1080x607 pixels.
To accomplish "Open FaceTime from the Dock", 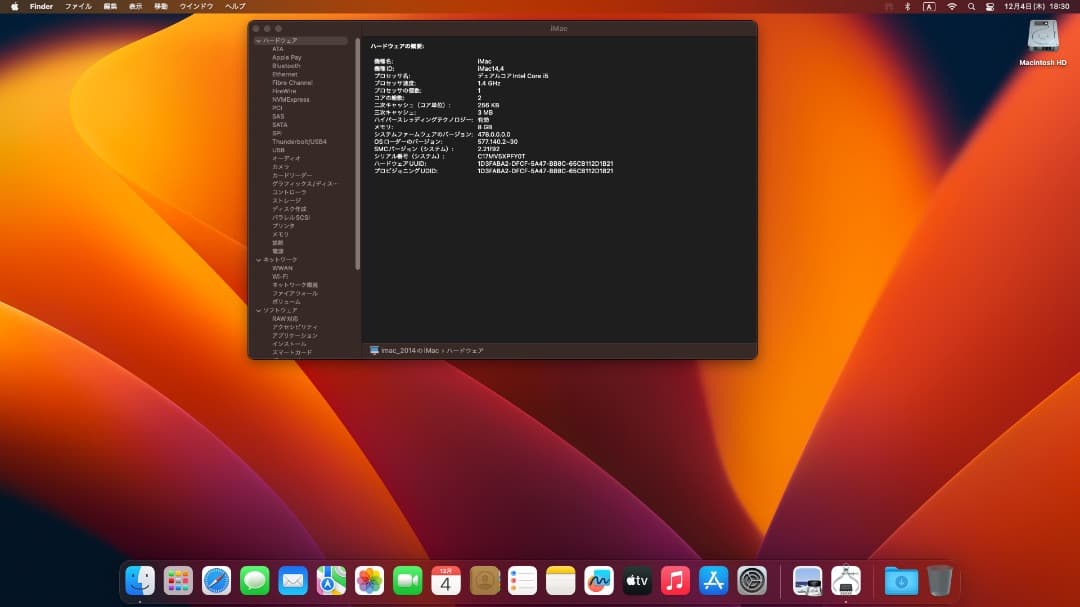I will 407,580.
